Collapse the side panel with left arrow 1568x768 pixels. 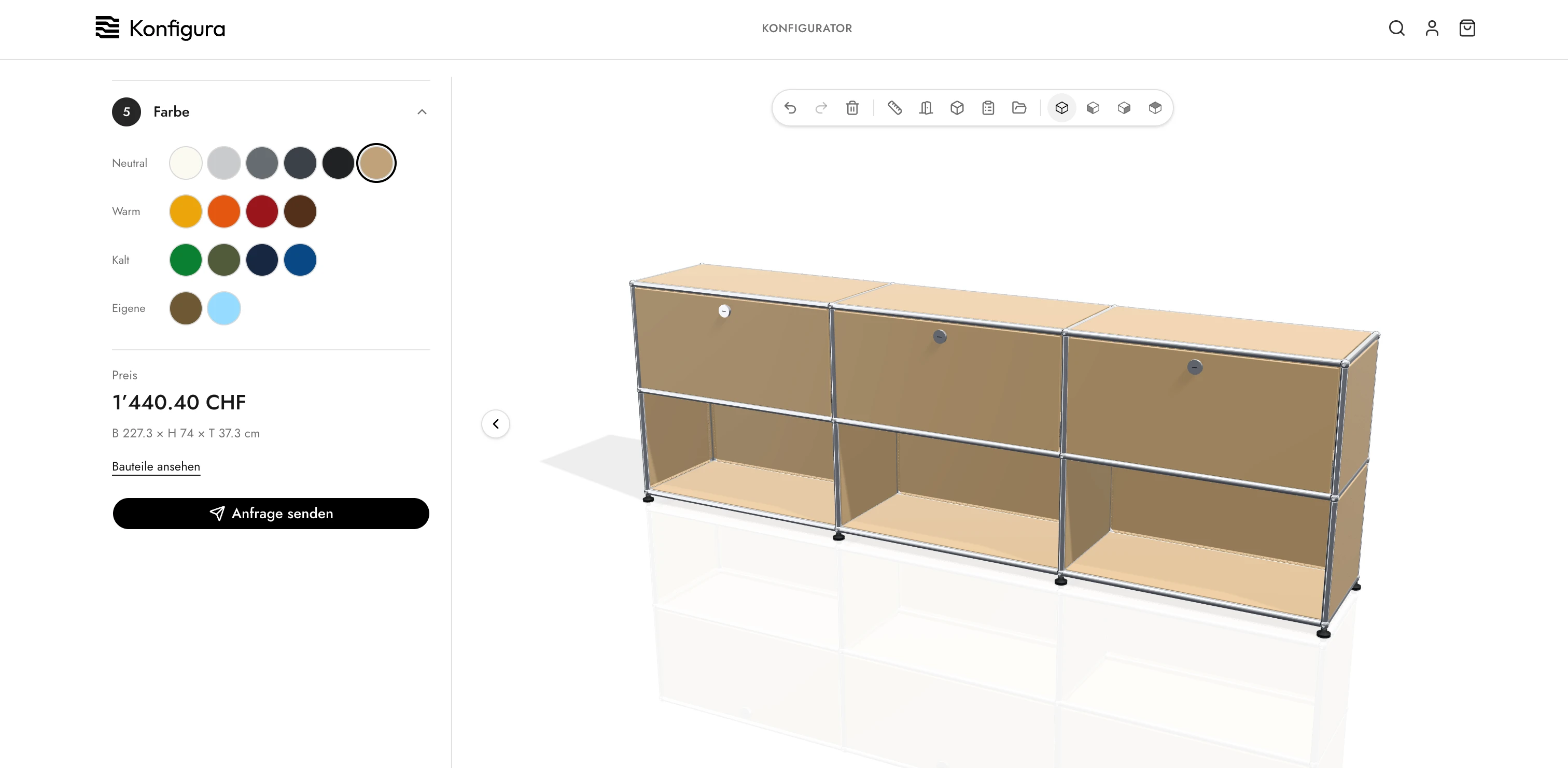(496, 424)
